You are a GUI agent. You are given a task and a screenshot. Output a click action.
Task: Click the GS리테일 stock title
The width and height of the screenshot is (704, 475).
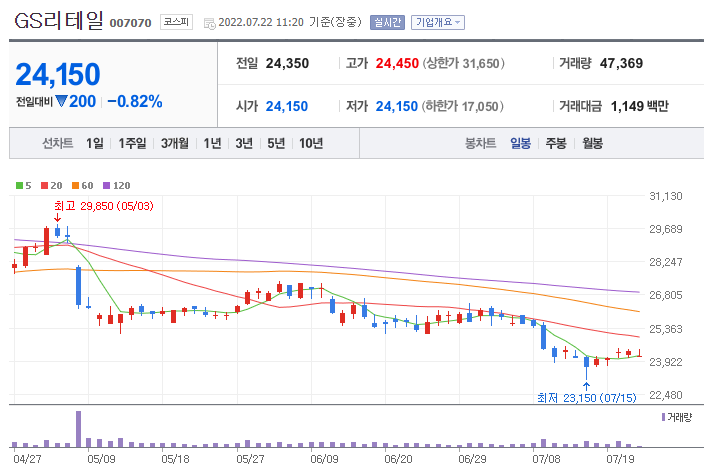[59, 20]
